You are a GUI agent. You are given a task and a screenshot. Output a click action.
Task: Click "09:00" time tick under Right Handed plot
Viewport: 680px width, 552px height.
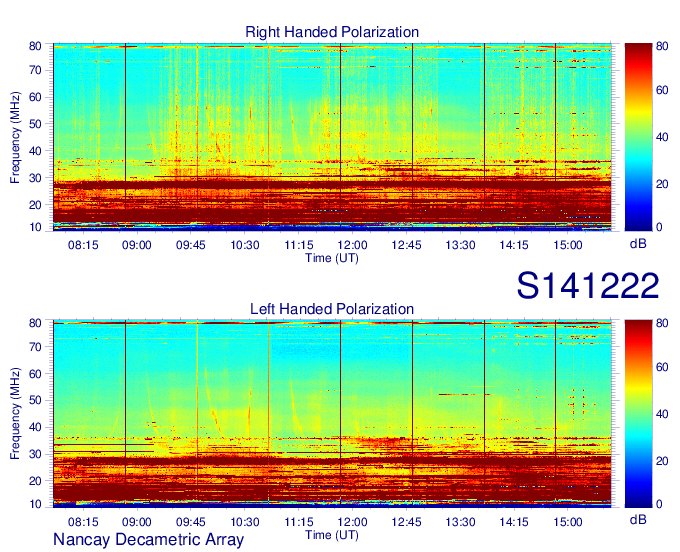coord(137,245)
